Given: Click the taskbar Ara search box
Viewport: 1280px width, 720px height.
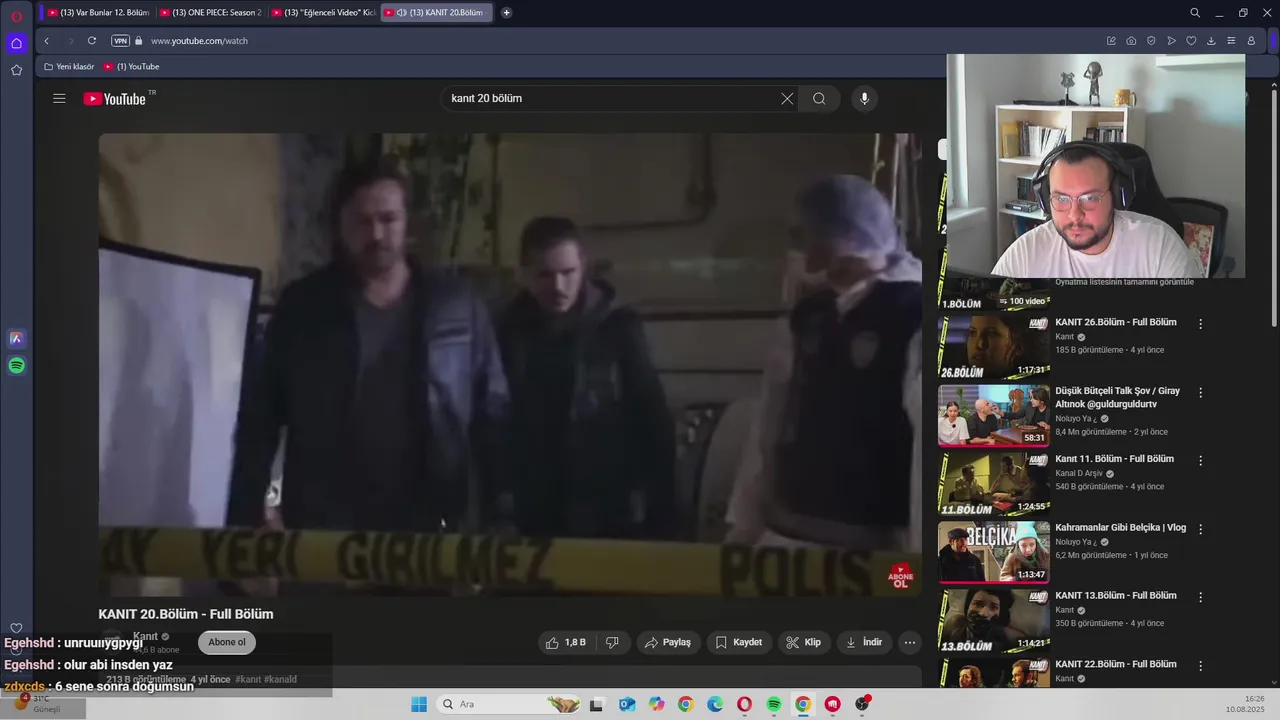Looking at the screenshot, I should point(510,704).
